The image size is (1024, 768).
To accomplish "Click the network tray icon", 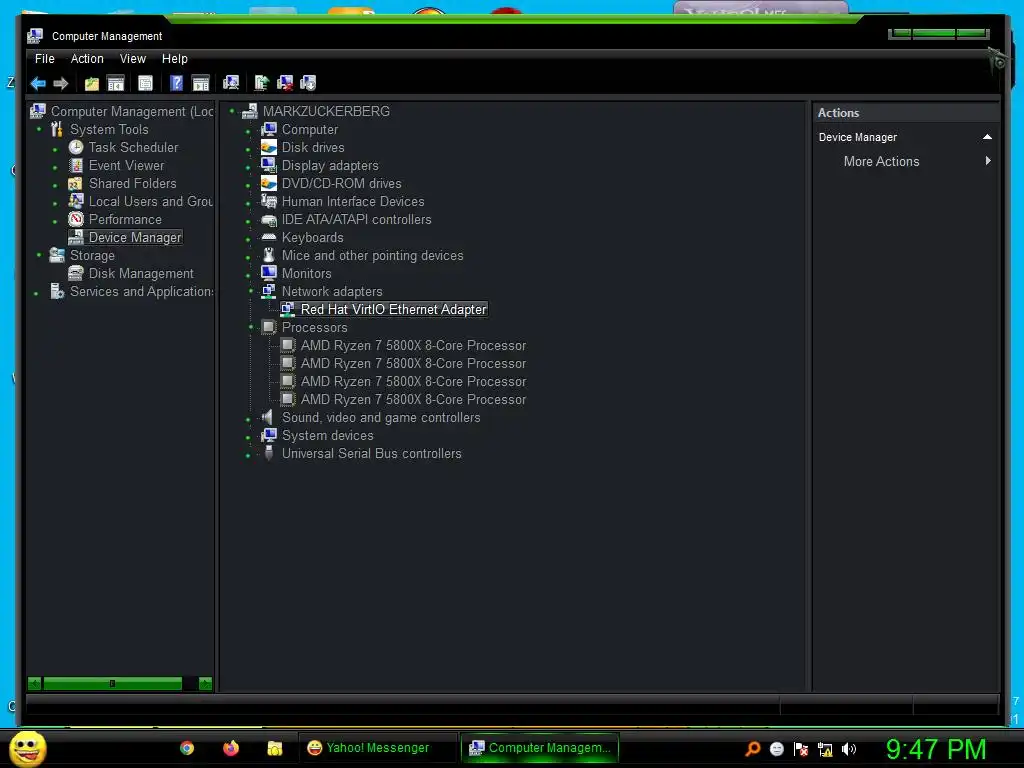I will pos(825,749).
